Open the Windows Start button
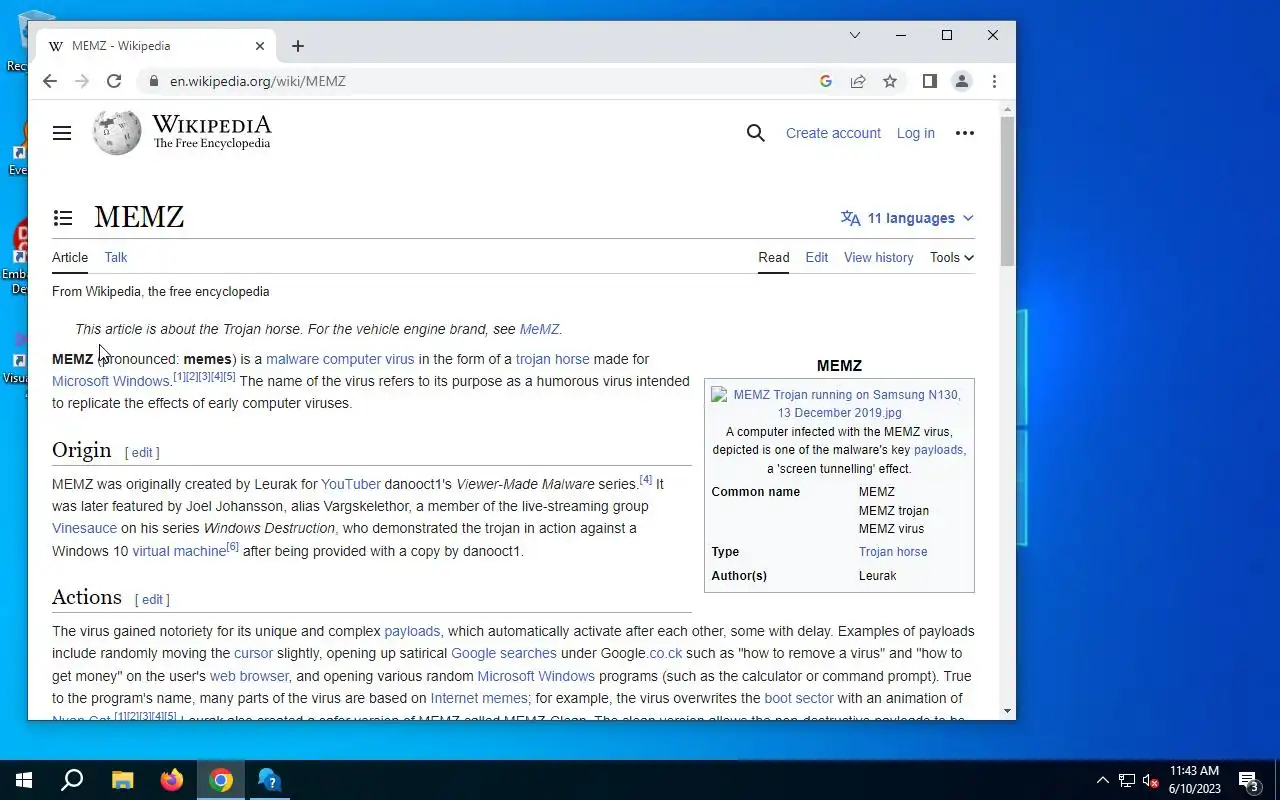Viewport: 1280px width, 800px height. point(24,780)
